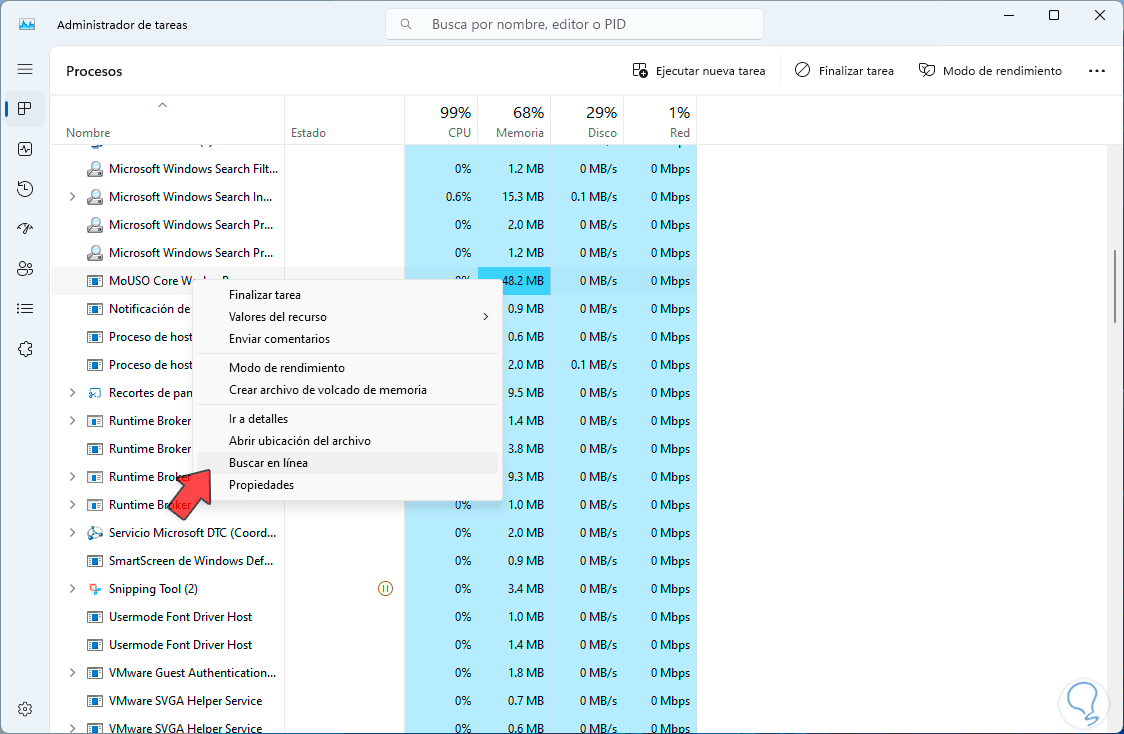Expand the Runtime Broker row with 9.3 MB
This screenshot has width=1124, height=734.
pyautogui.click(x=72, y=477)
